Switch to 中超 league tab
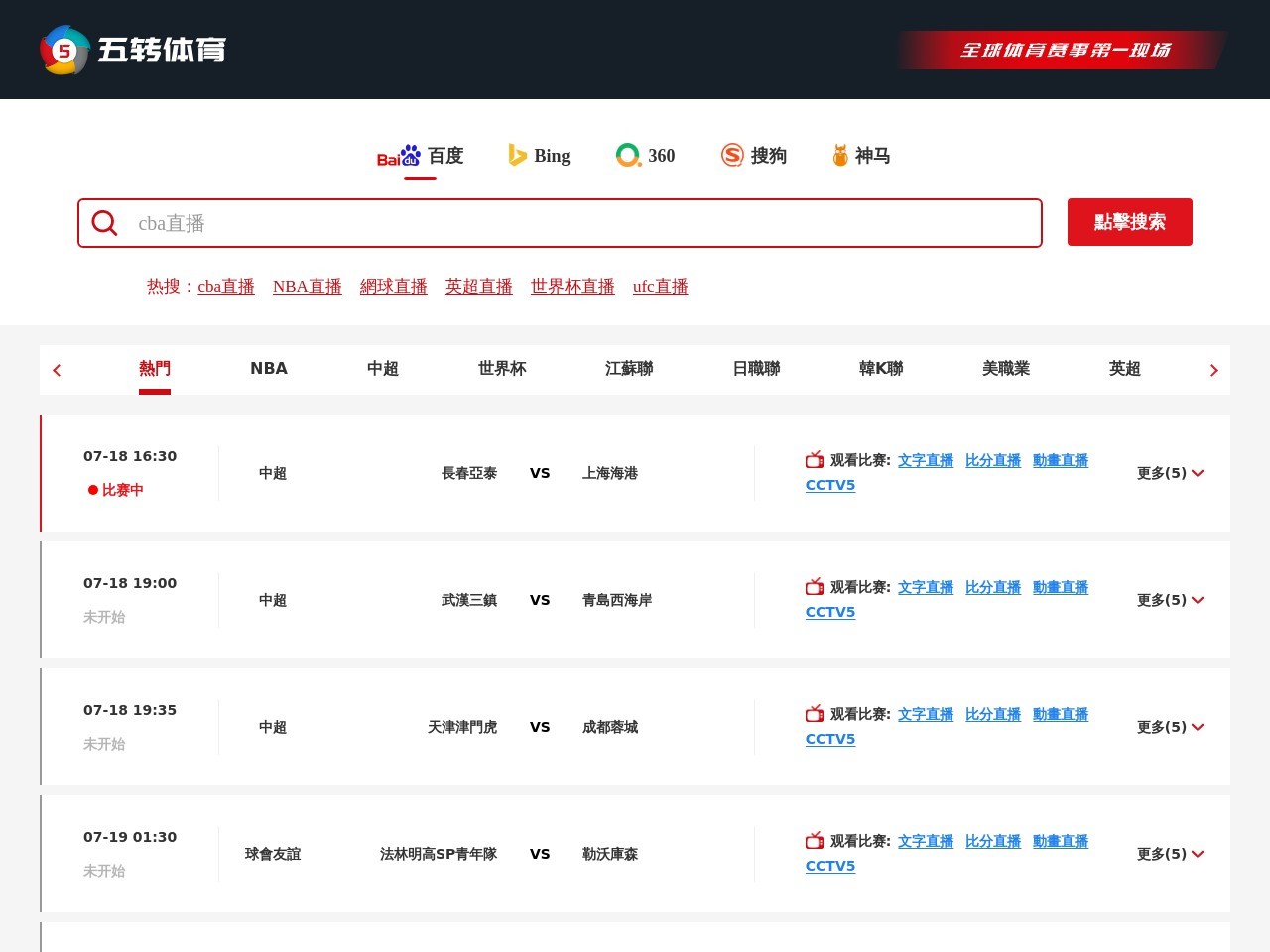The width and height of the screenshot is (1270, 952). (383, 369)
